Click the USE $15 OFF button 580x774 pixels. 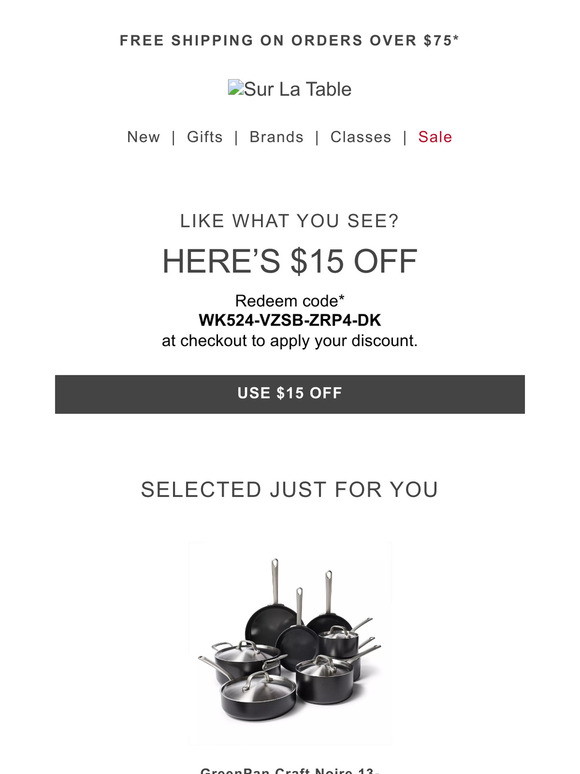pyautogui.click(x=290, y=394)
